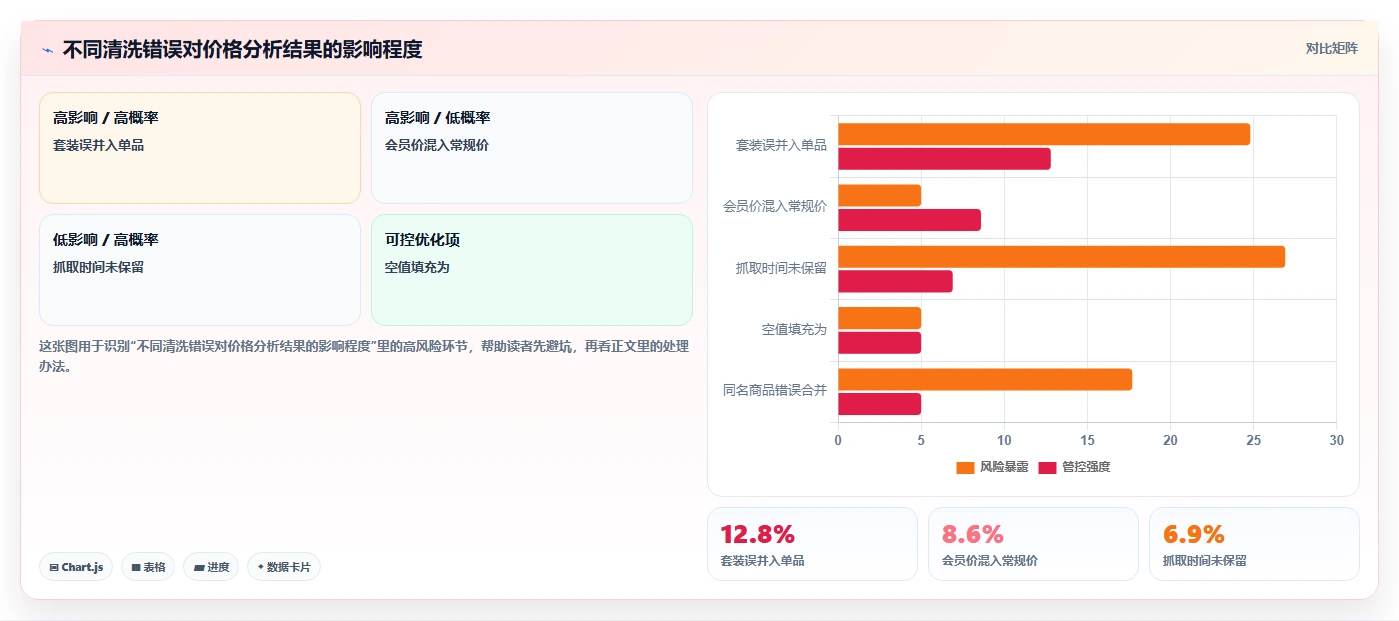Click the 管控强度 legend text
The image size is (1399, 621).
tap(1086, 467)
